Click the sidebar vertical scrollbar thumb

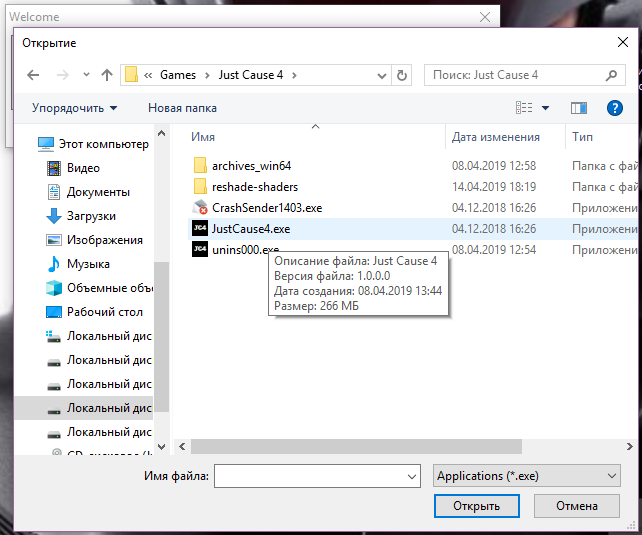coord(162,336)
